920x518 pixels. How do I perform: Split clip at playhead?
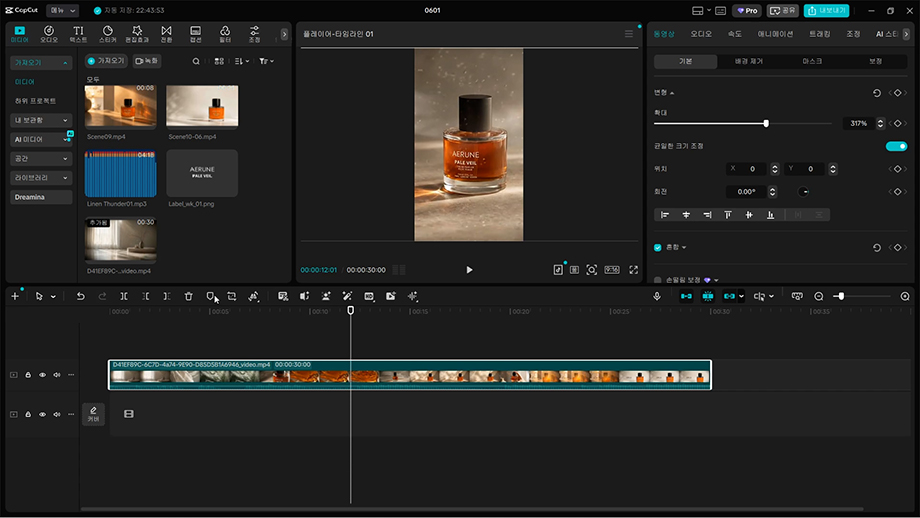[x=124, y=296]
